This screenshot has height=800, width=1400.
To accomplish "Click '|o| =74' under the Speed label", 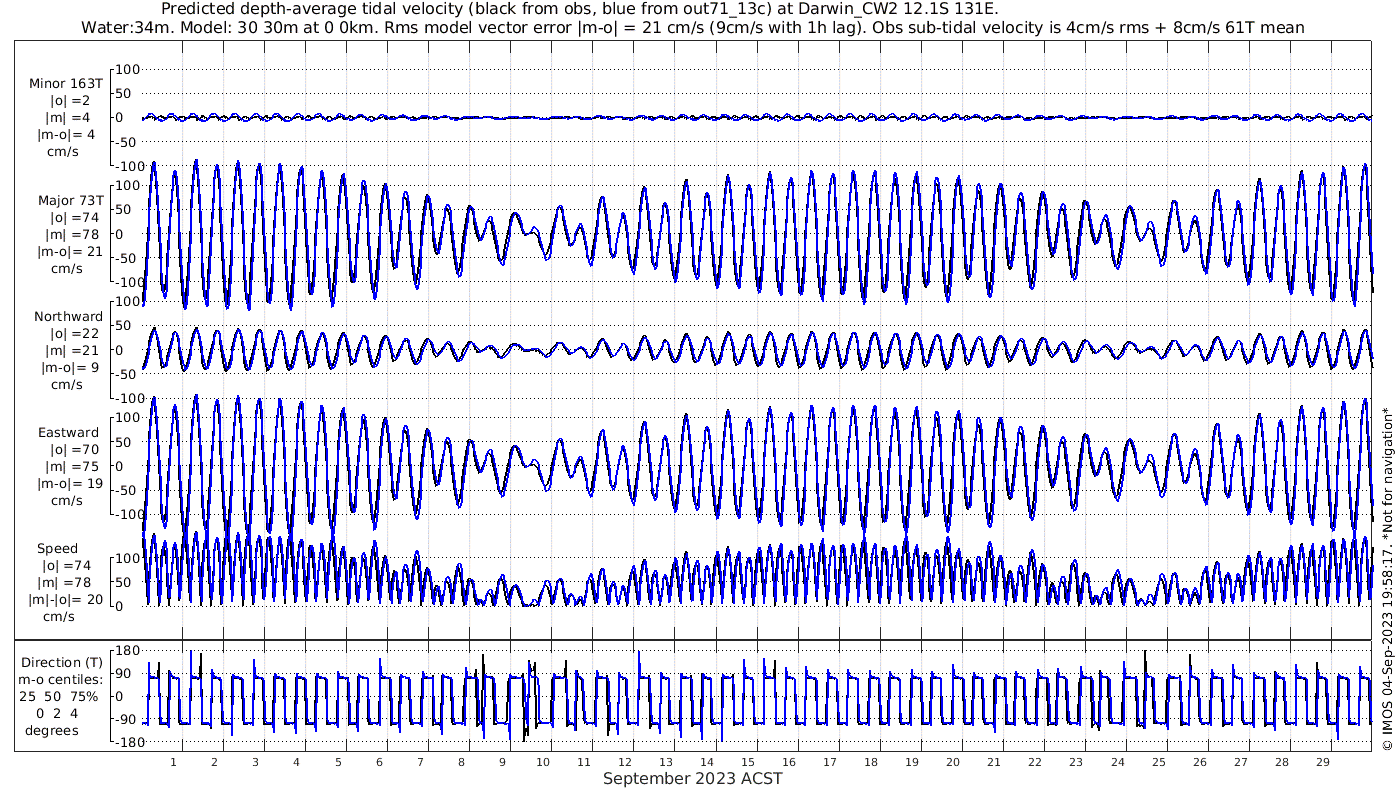I will click(66, 565).
